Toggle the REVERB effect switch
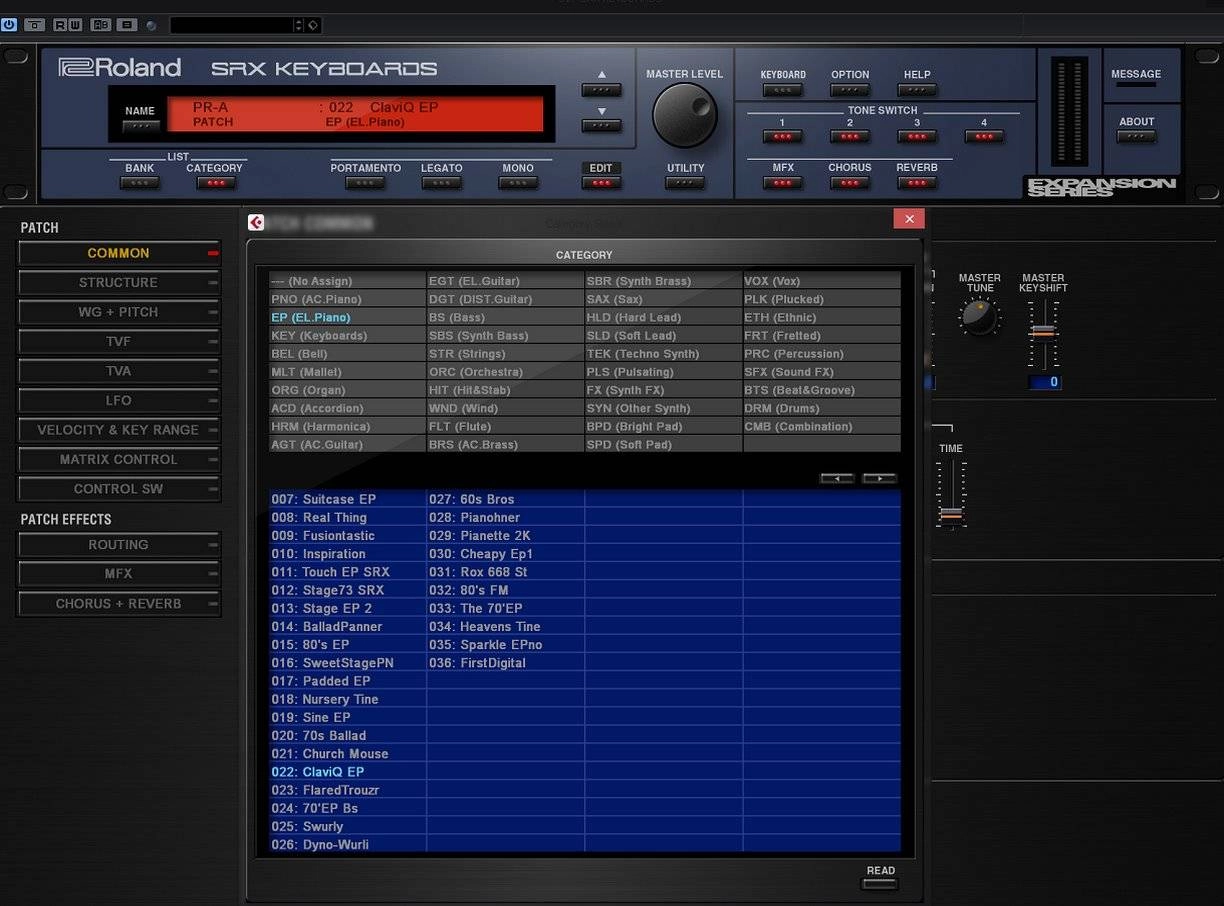1224x906 pixels. (917, 183)
